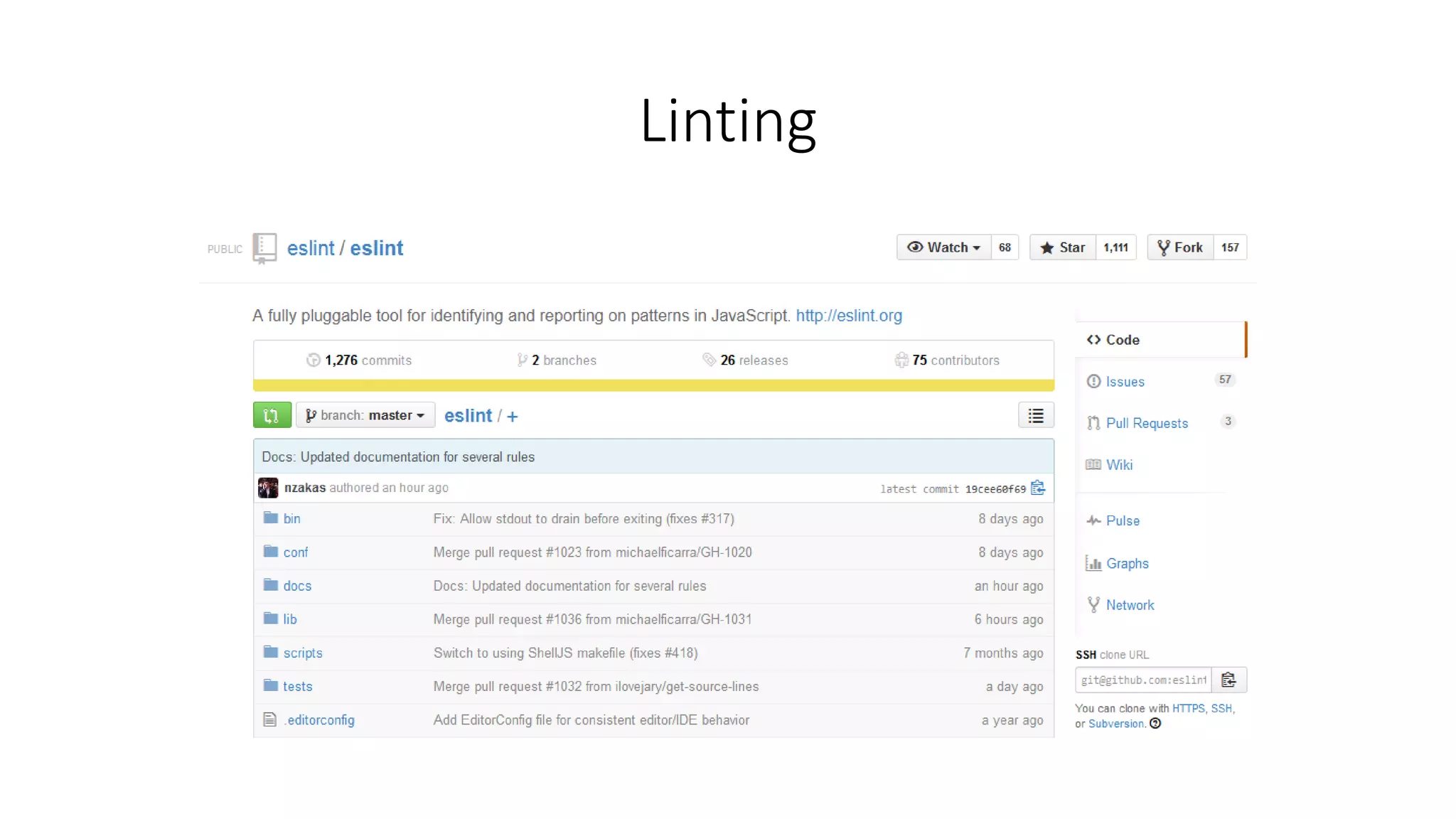
Task: Click the eslint breadcrumb link
Action: coord(468,416)
